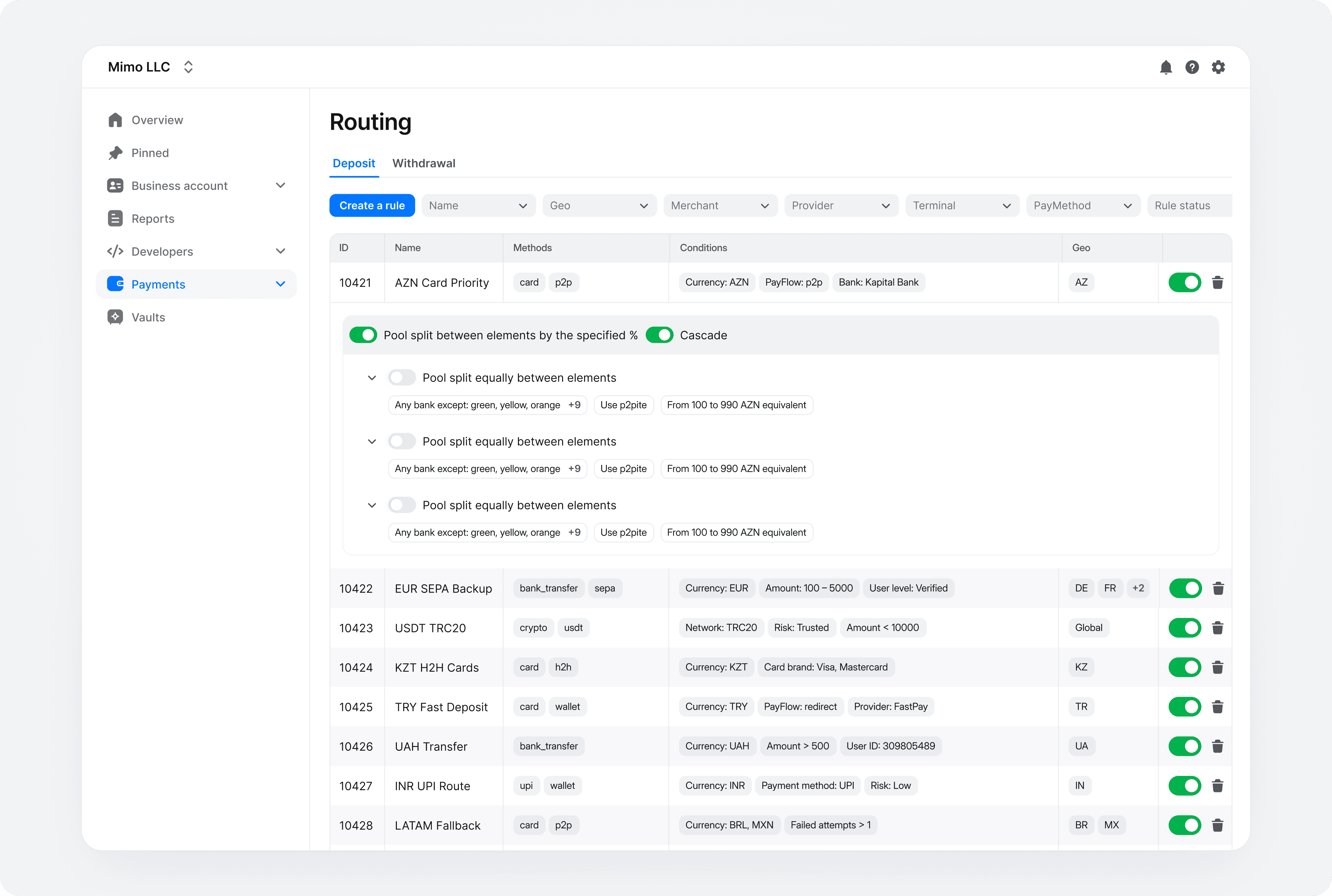Disable the USDT TRC20 rule toggle
Viewport: 1332px width, 896px height.
point(1185,628)
